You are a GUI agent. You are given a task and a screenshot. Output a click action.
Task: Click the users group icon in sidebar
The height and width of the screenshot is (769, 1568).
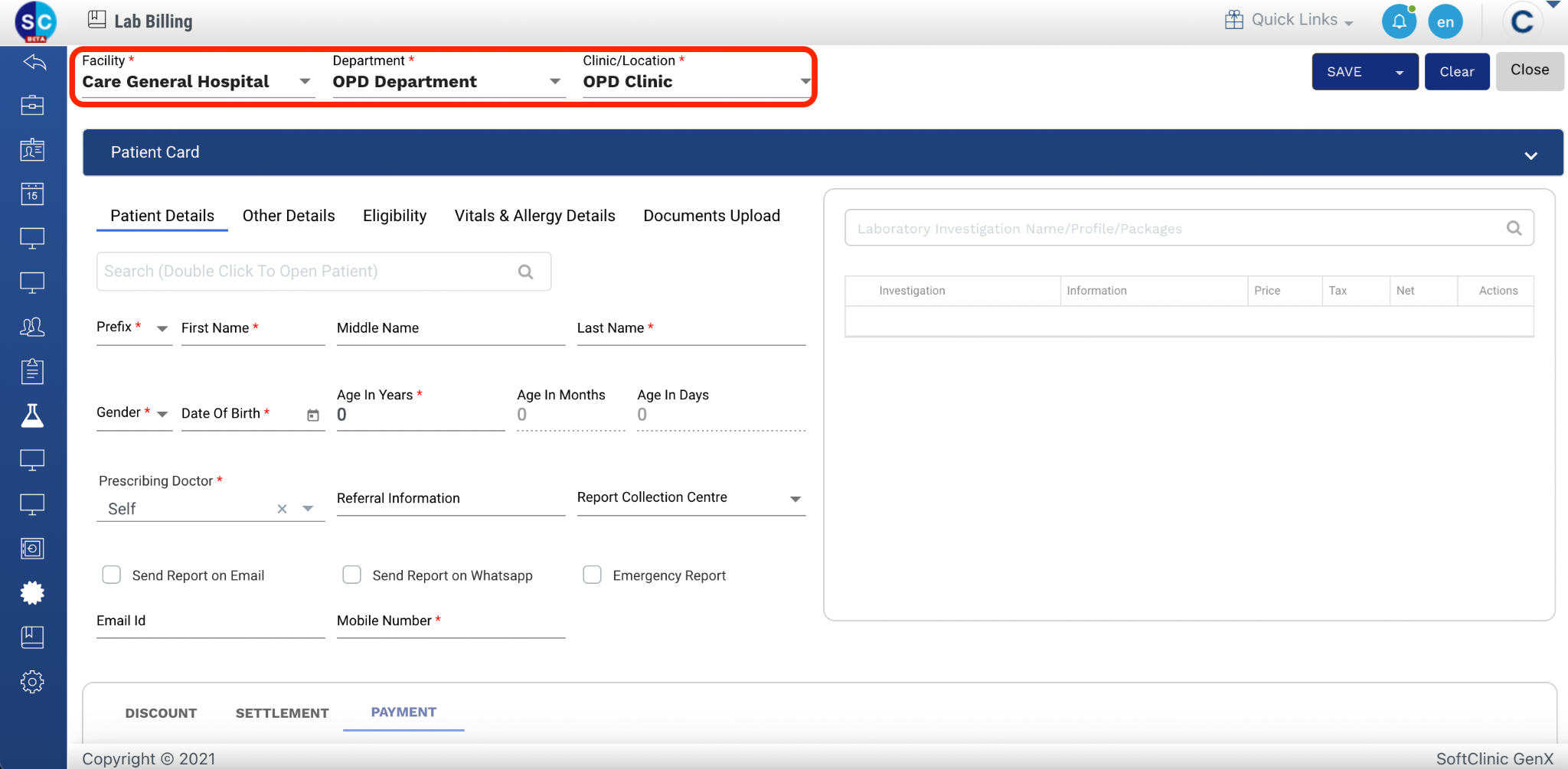click(32, 327)
